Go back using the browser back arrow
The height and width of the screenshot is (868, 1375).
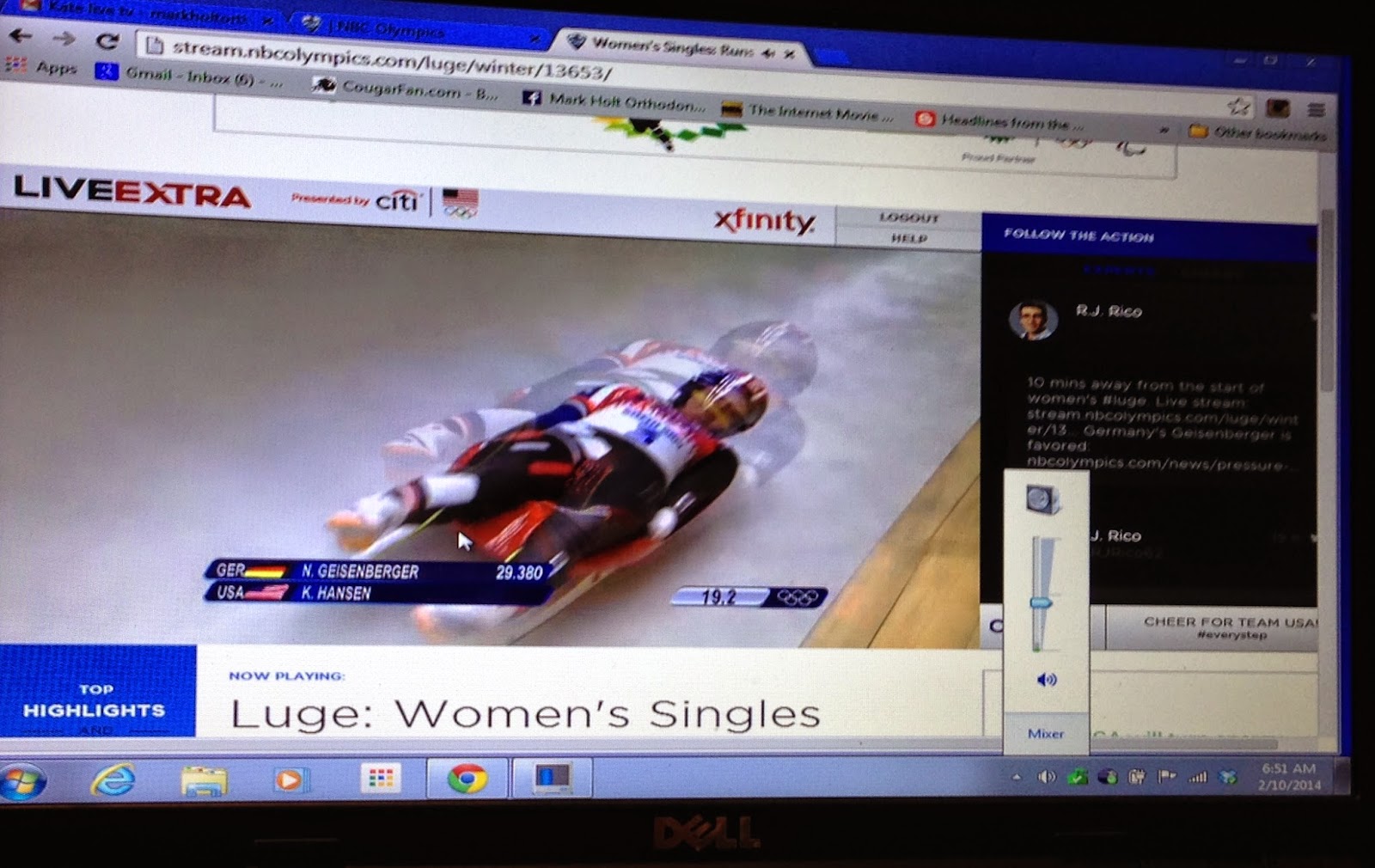pyautogui.click(x=19, y=36)
